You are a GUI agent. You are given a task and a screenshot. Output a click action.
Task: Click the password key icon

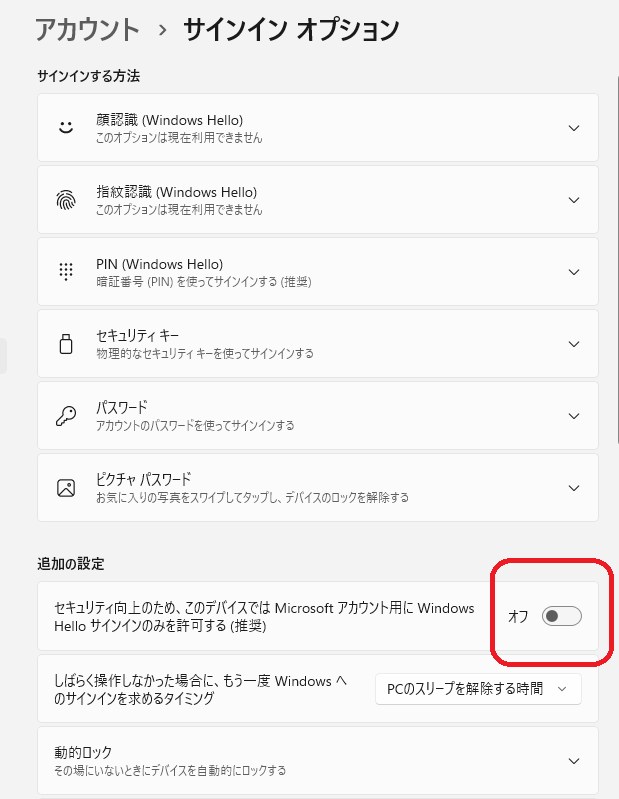tap(66, 416)
